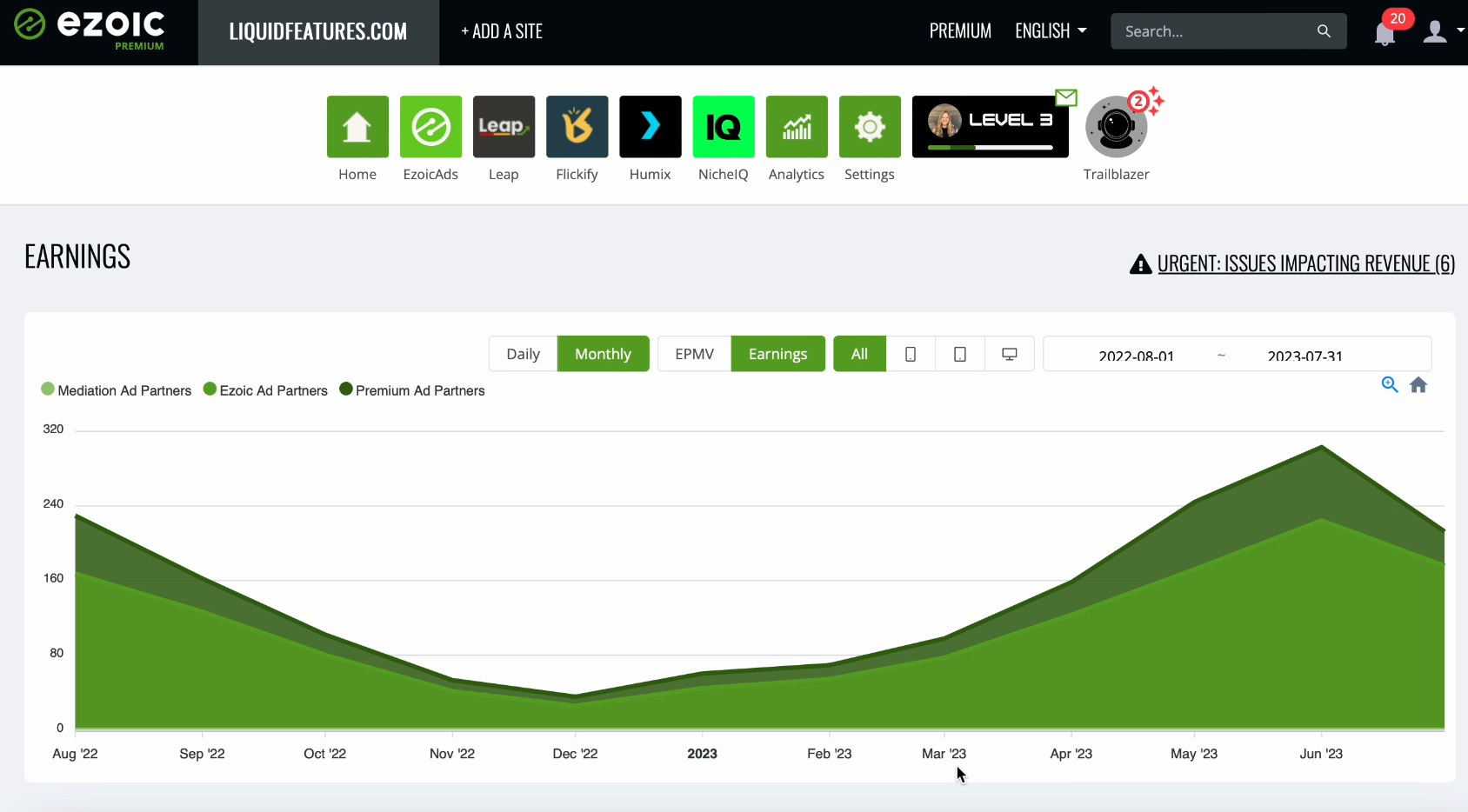This screenshot has height=812, width=1468.
Task: Open the Flickify app icon
Action: coord(577,127)
